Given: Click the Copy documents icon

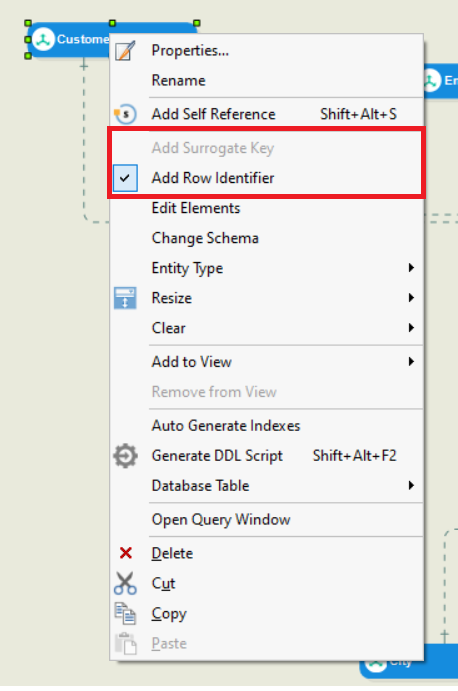Looking at the screenshot, I should pyautogui.click(x=125, y=613).
